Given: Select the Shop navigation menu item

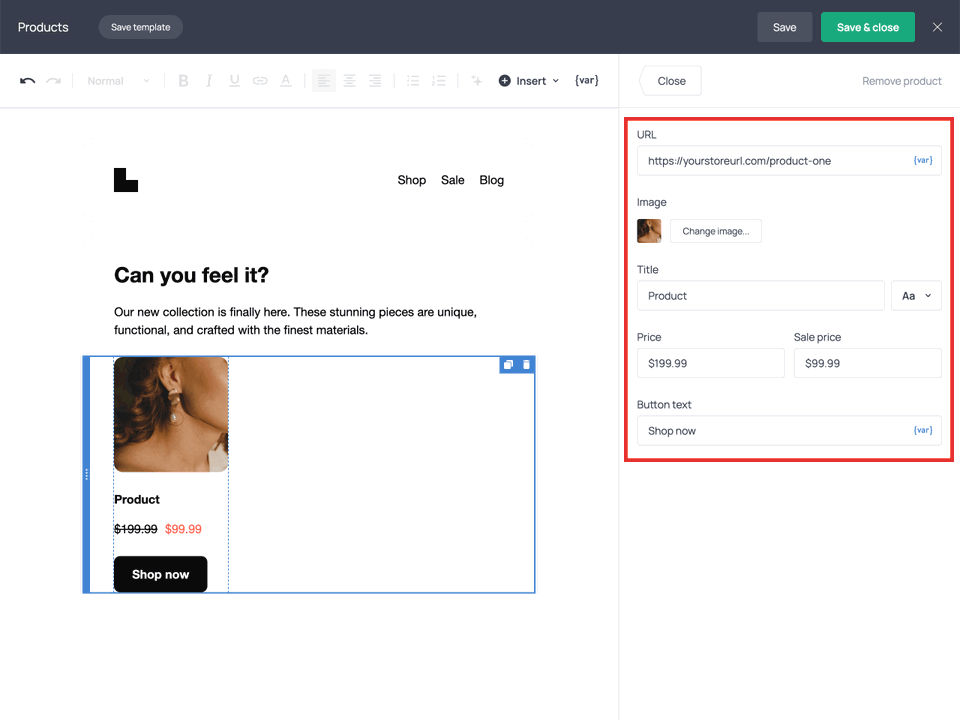Looking at the screenshot, I should point(411,180).
